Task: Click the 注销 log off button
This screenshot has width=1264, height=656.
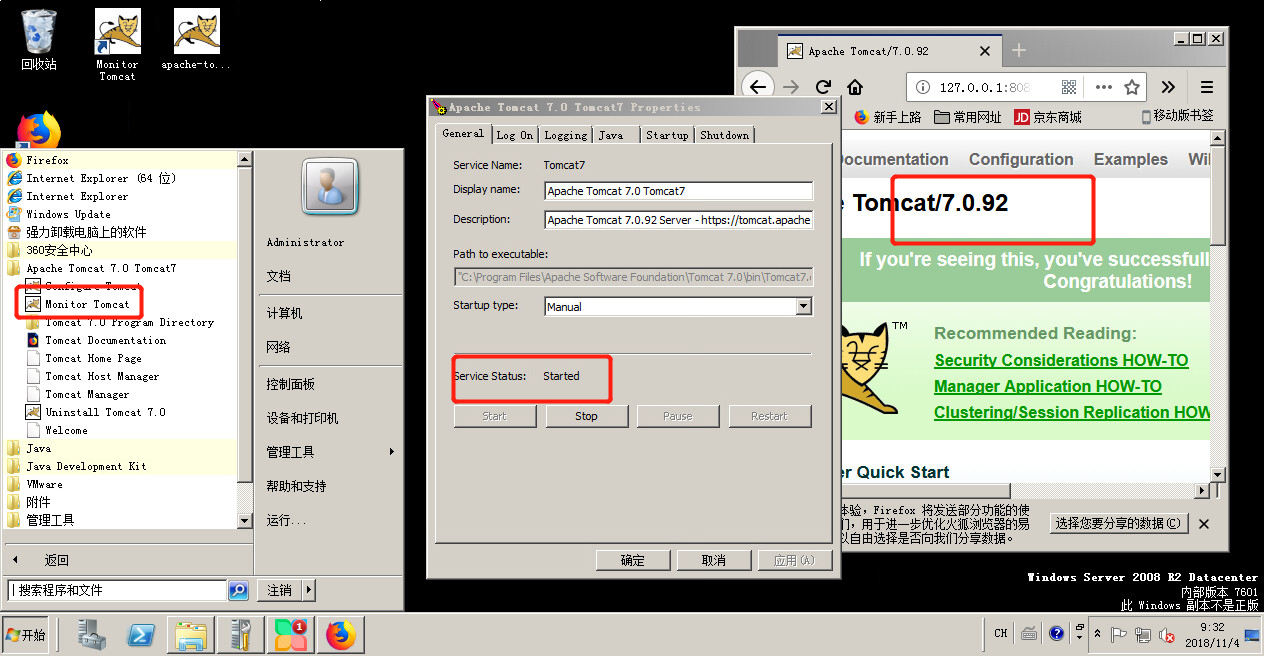Action: [x=279, y=590]
